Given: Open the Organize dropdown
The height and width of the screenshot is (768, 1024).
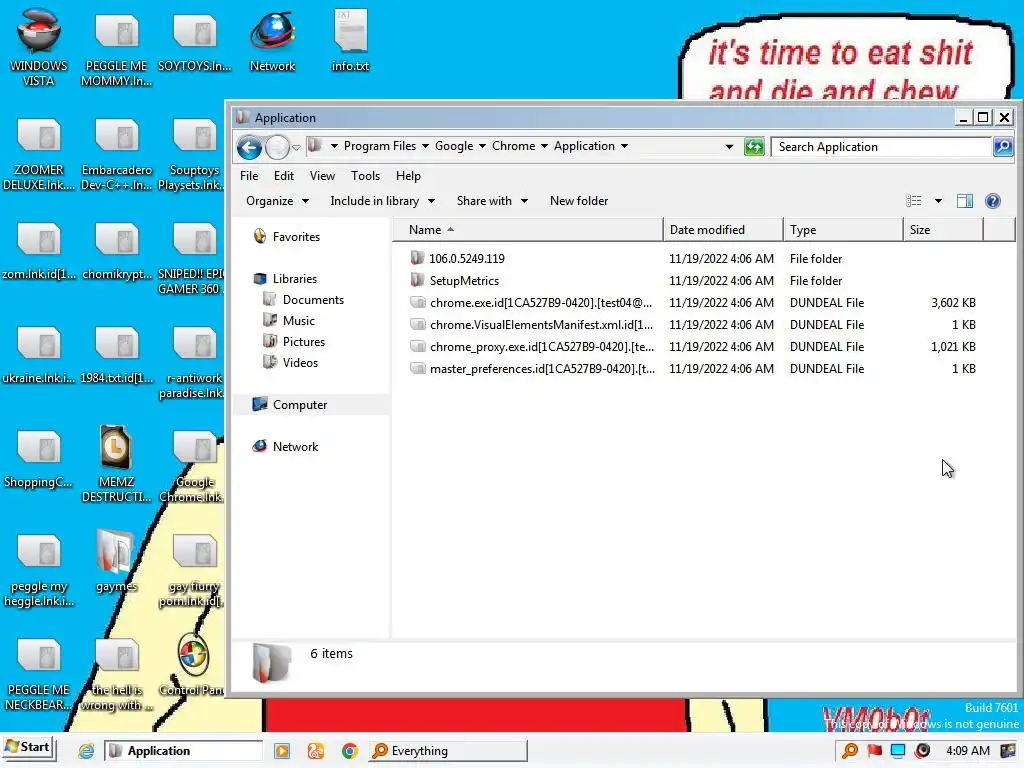Looking at the screenshot, I should tap(277, 201).
